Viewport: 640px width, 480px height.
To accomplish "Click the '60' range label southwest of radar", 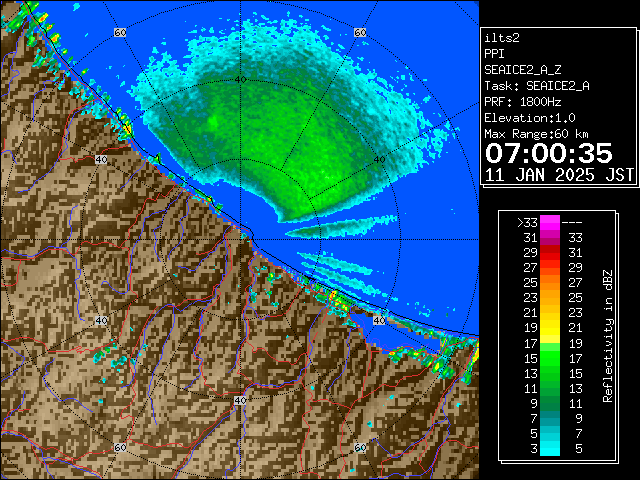I will click(120, 448).
